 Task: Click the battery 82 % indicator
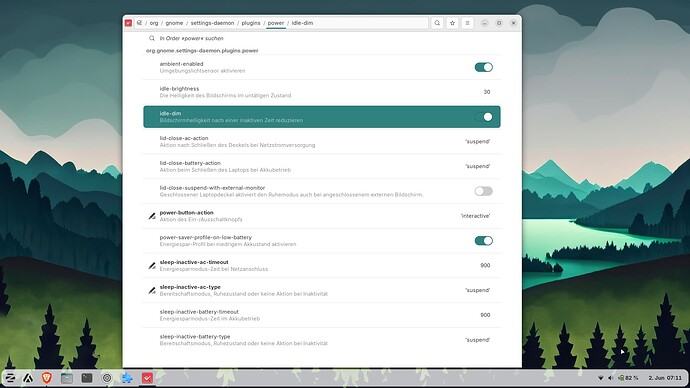tap(628, 378)
